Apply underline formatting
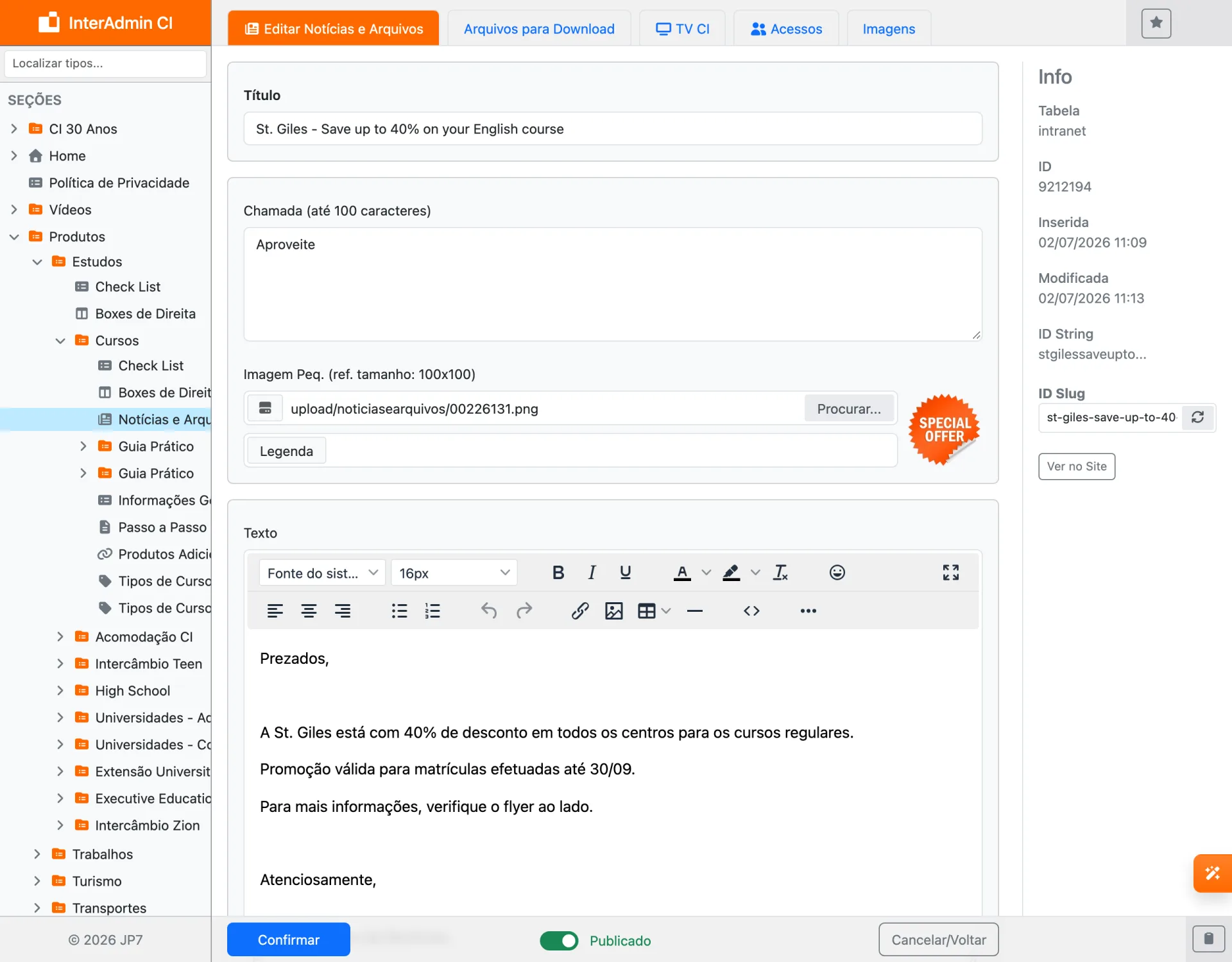This screenshot has height=962, width=1232. [x=625, y=573]
